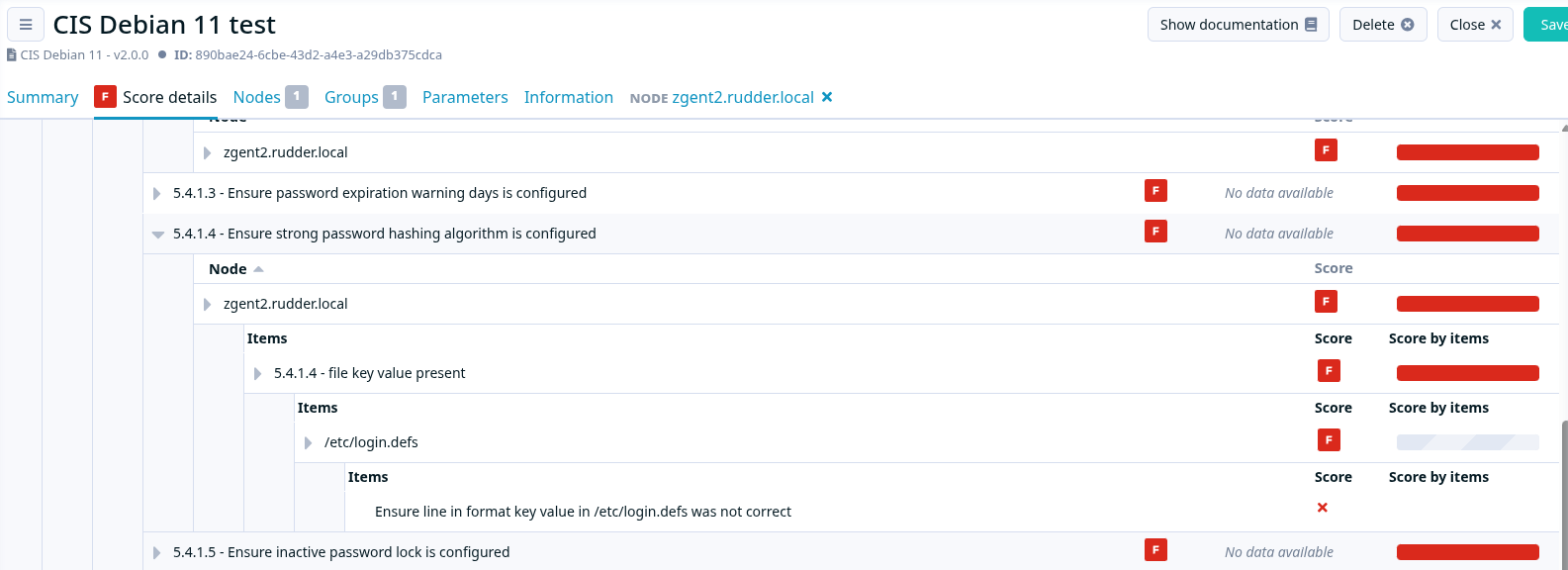Screen dimensions: 1568x570
Task: Click the vertical scrollbar of the score list
Action: [1564, 495]
